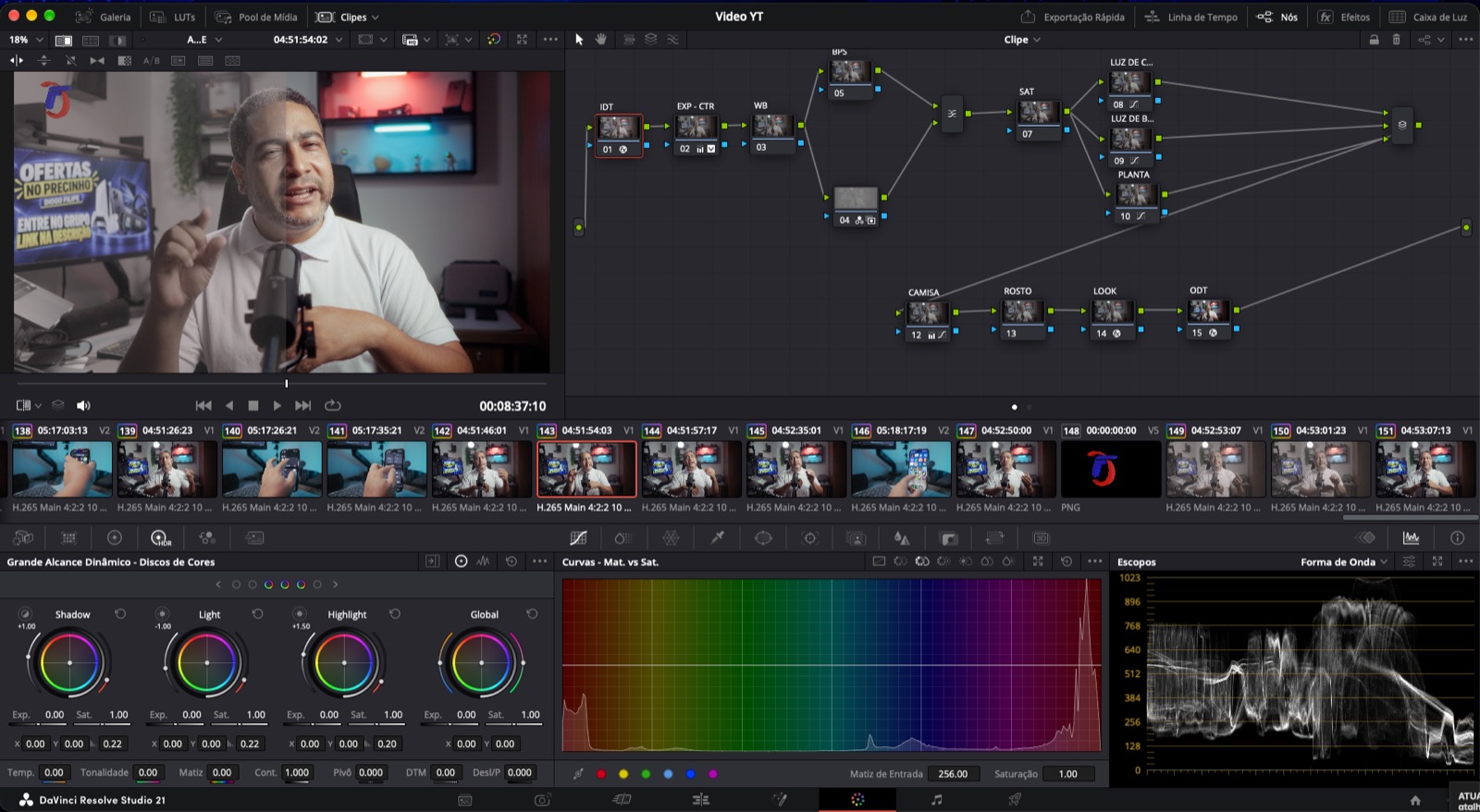Toggle loop playback in the viewer
Image resolution: width=1480 pixels, height=812 pixels.
(x=333, y=405)
